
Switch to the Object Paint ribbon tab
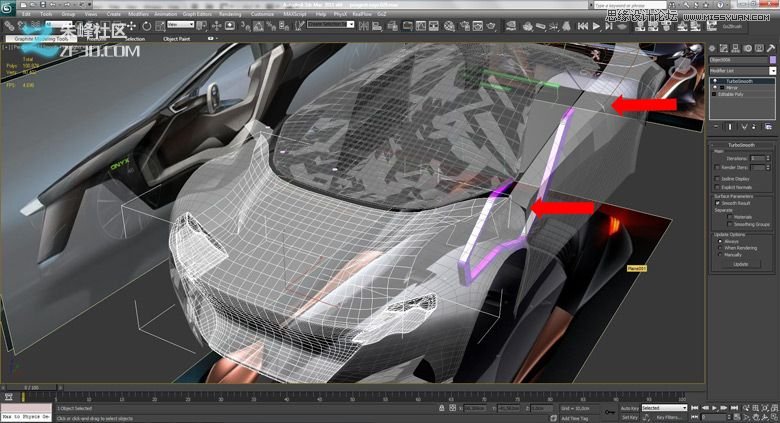click(177, 38)
